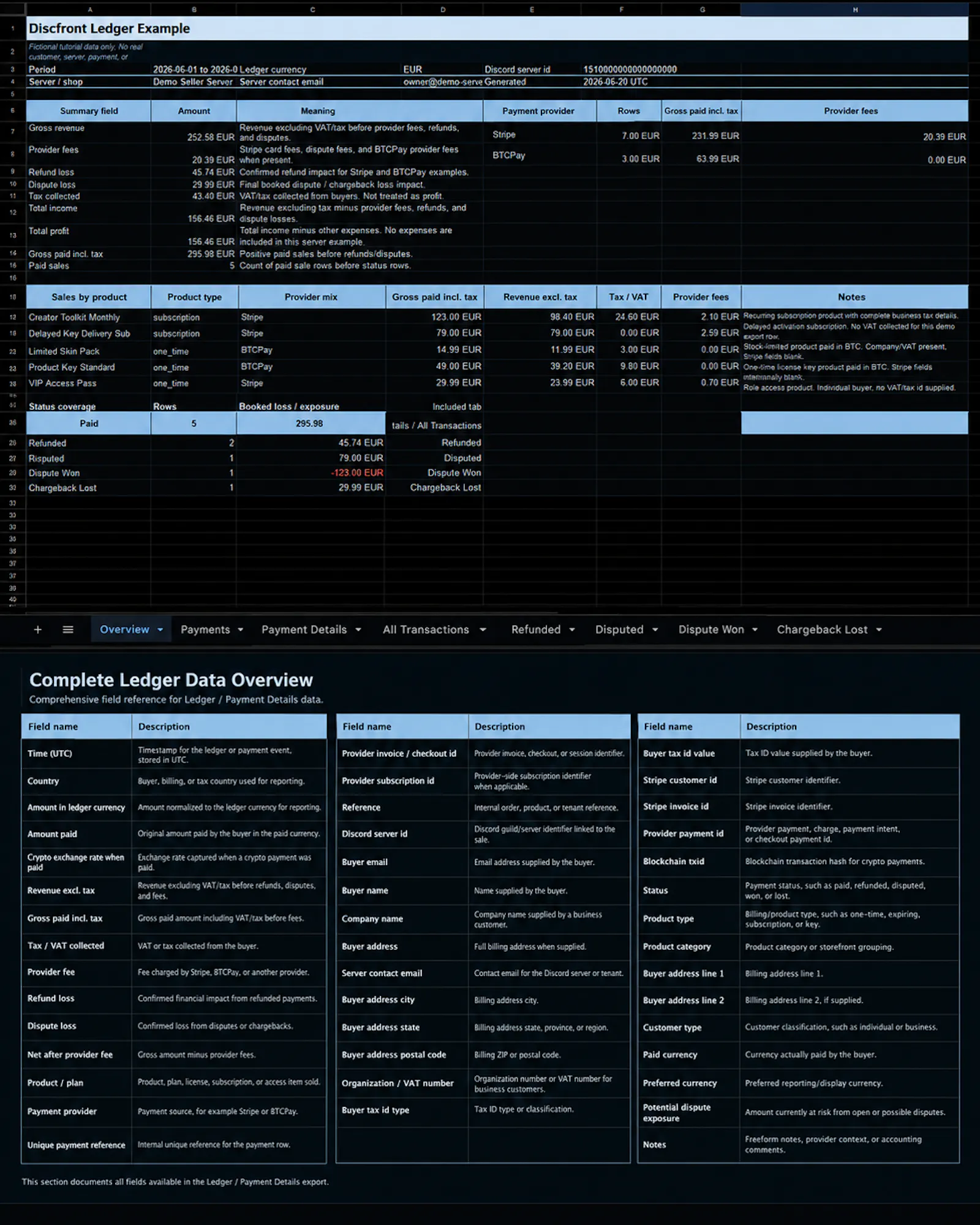Screen dimensions: 980x1225
Task: Open the Refunded included tab link cell
Action: click(x=461, y=442)
